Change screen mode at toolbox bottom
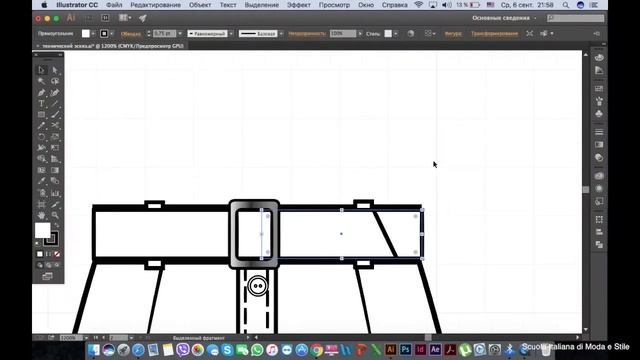Viewport: 640px width, 360px height. coord(47,277)
